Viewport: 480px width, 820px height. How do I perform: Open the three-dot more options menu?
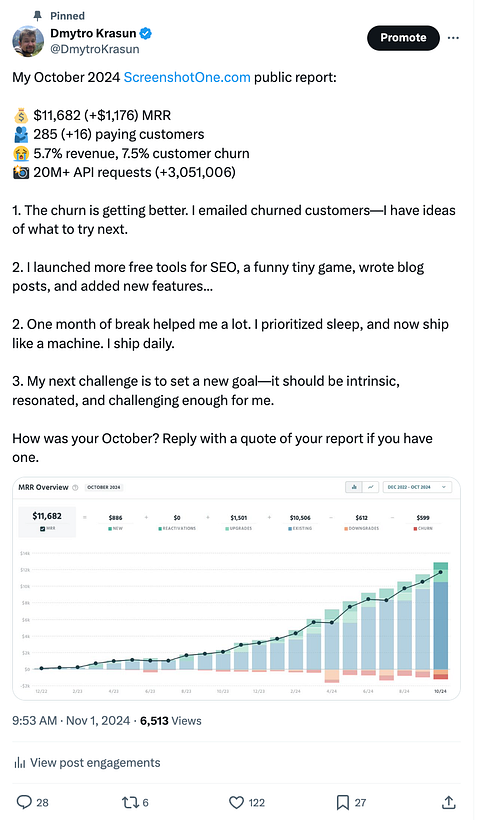tap(453, 38)
